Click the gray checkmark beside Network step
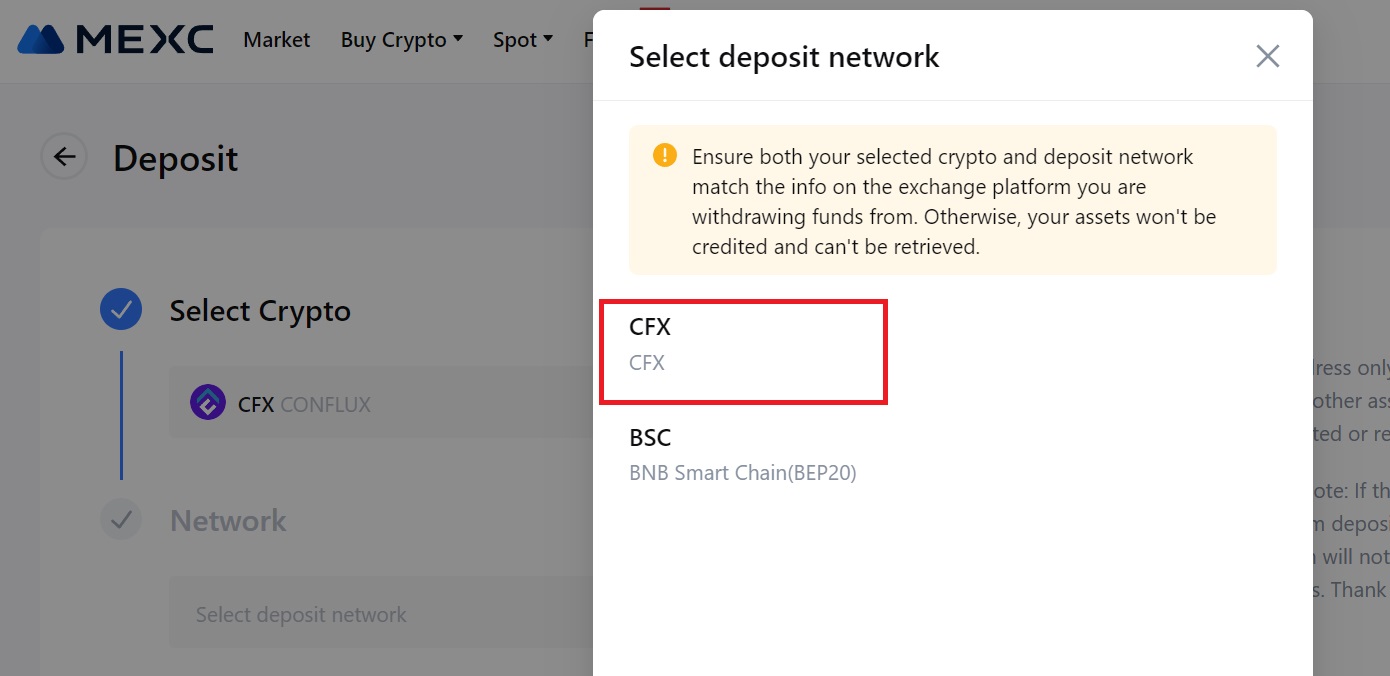Screen dimensions: 1390x676 (120, 519)
